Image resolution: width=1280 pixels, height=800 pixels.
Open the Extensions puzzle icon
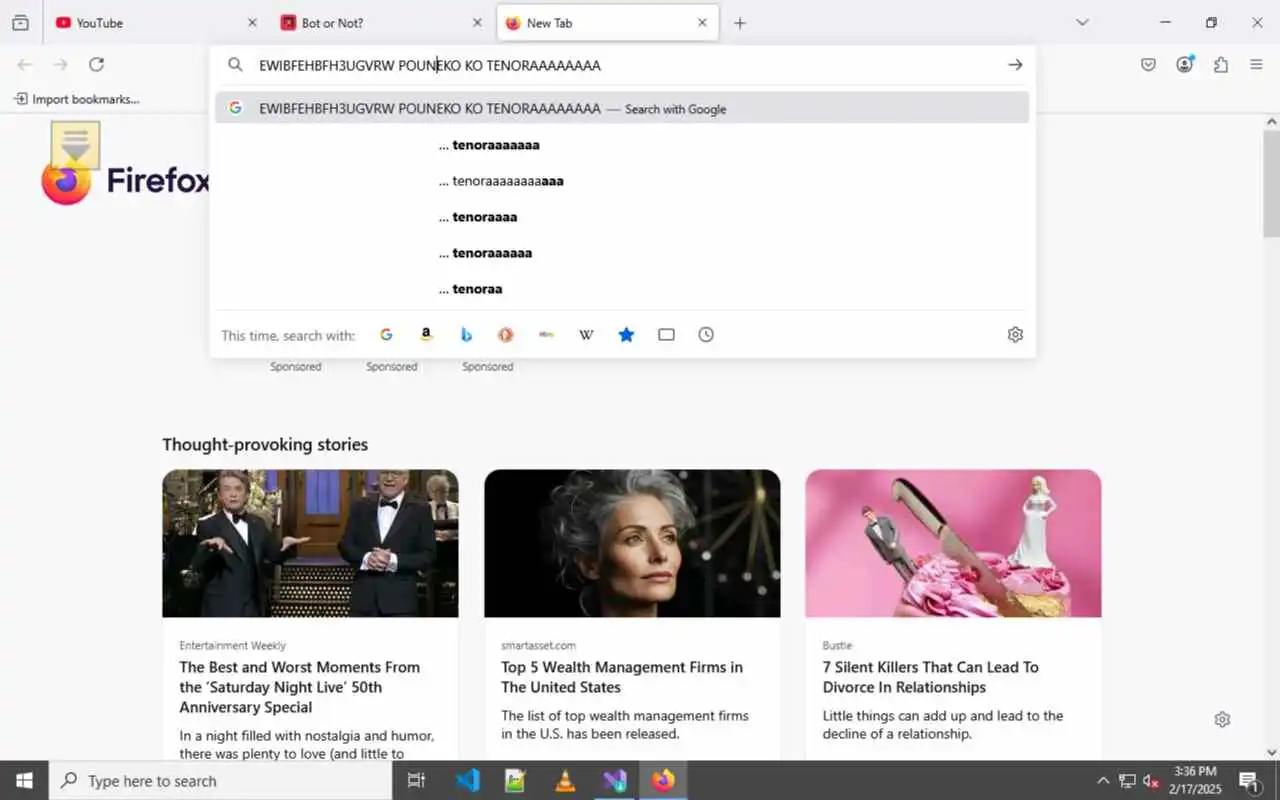point(1221,65)
